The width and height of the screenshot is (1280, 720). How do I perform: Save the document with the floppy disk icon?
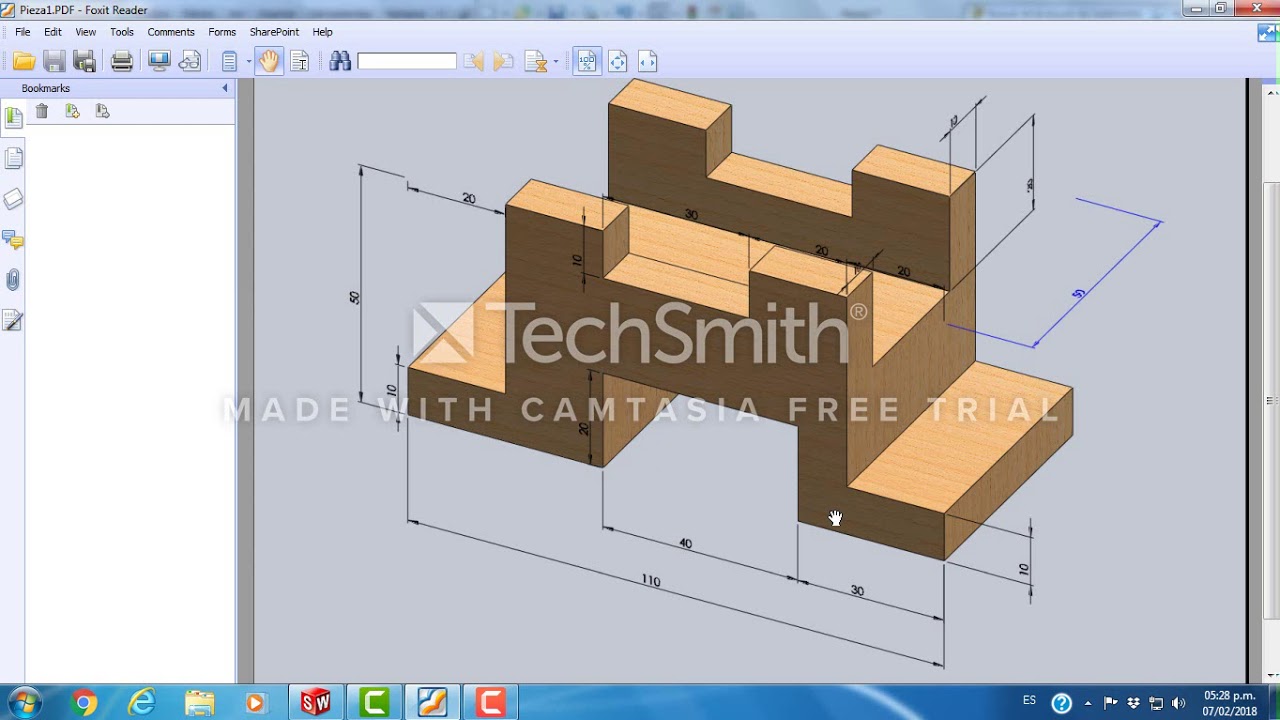54,62
